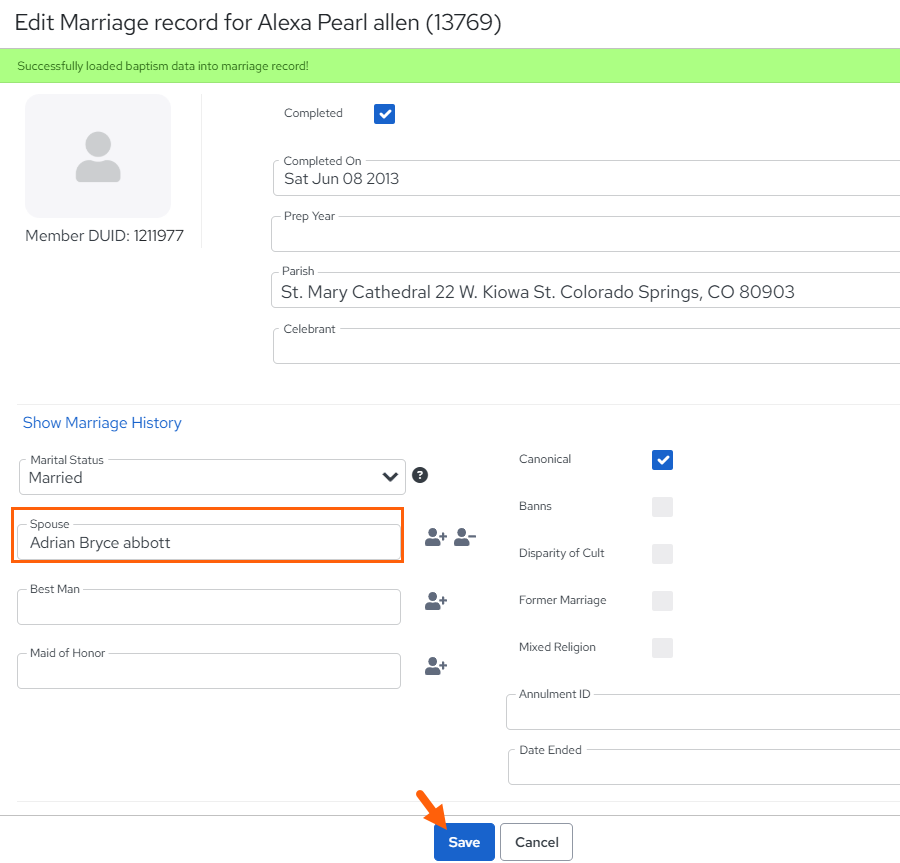Uncheck the Completed checkbox

(x=385, y=114)
